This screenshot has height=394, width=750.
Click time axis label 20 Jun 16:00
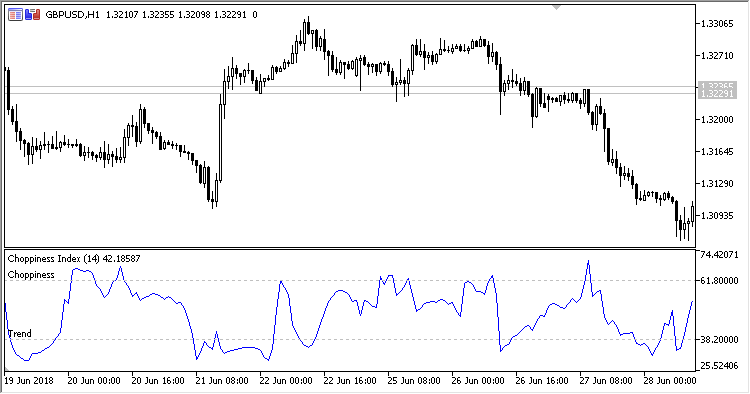click(x=158, y=381)
